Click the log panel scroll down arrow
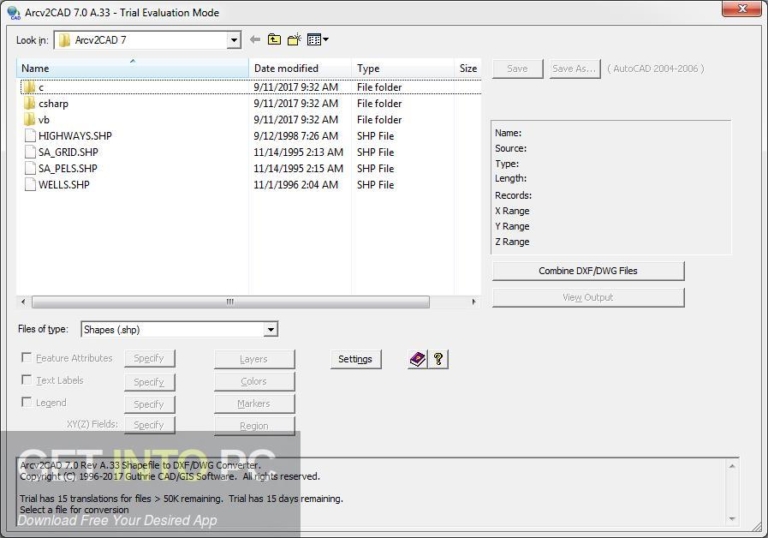 pos(732,518)
